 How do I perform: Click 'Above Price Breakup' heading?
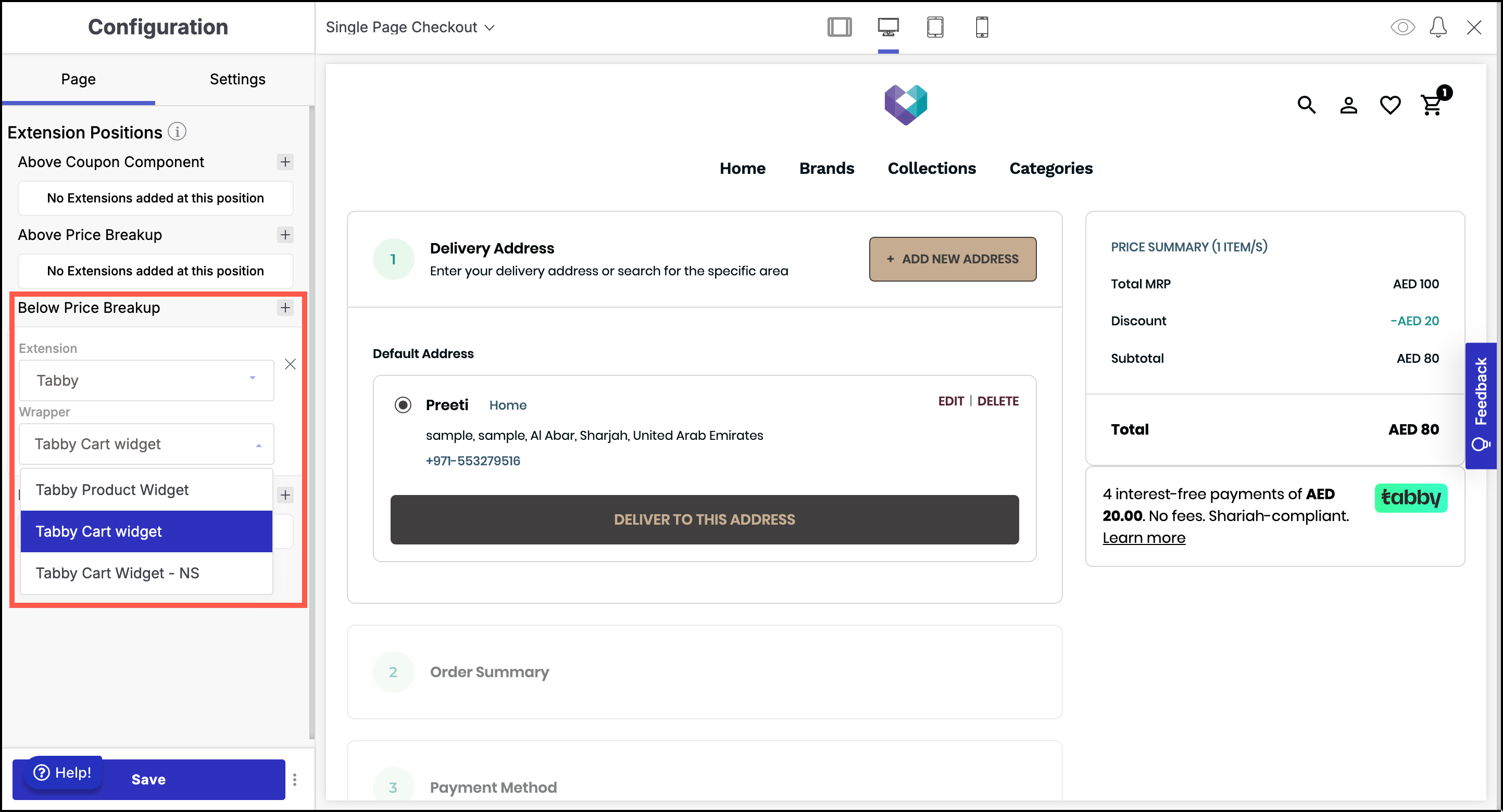coord(90,235)
